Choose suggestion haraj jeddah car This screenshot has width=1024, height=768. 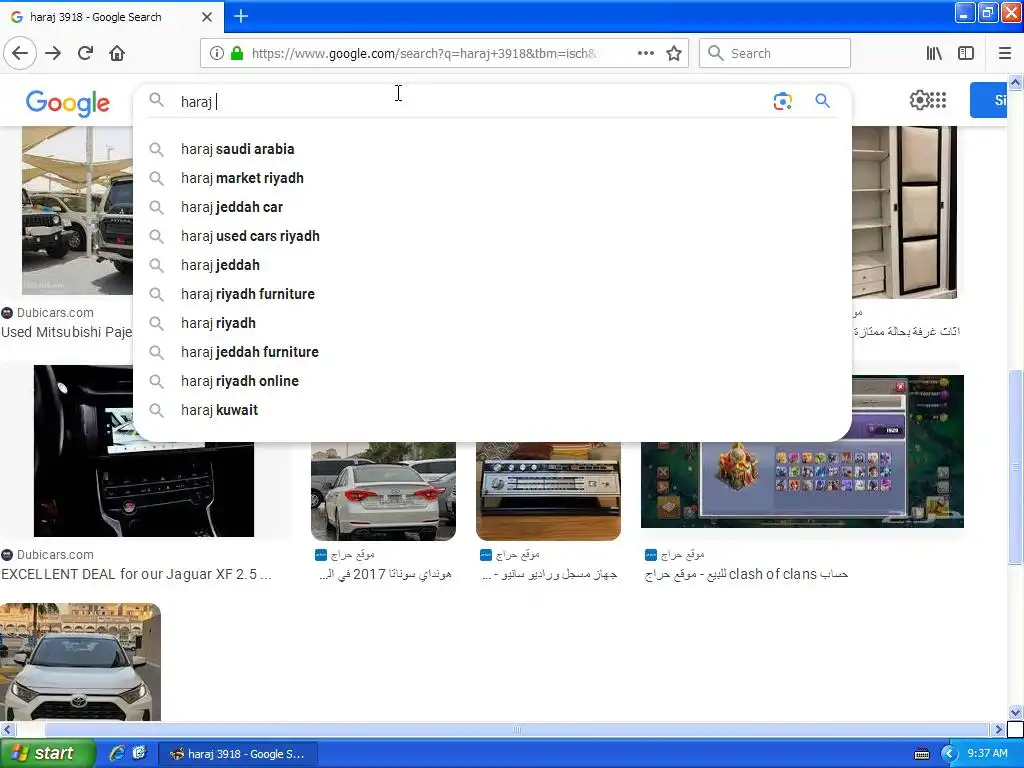[x=492, y=207]
